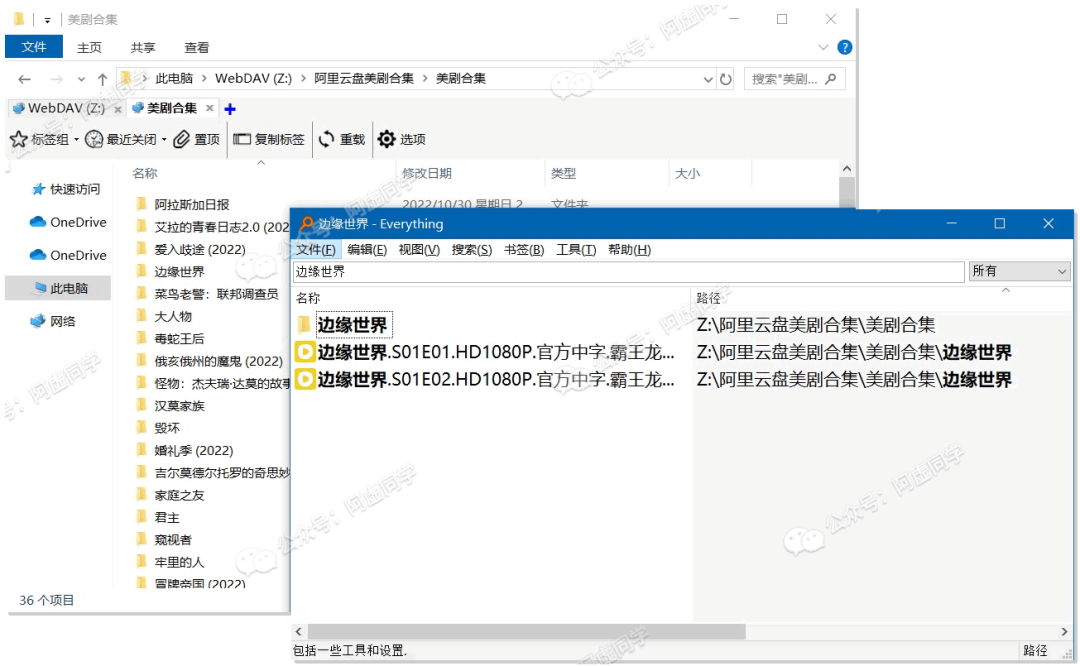This screenshot has height=666, width=1080.
Task: Expand the Explorer ribbon chevron
Action: point(823,48)
